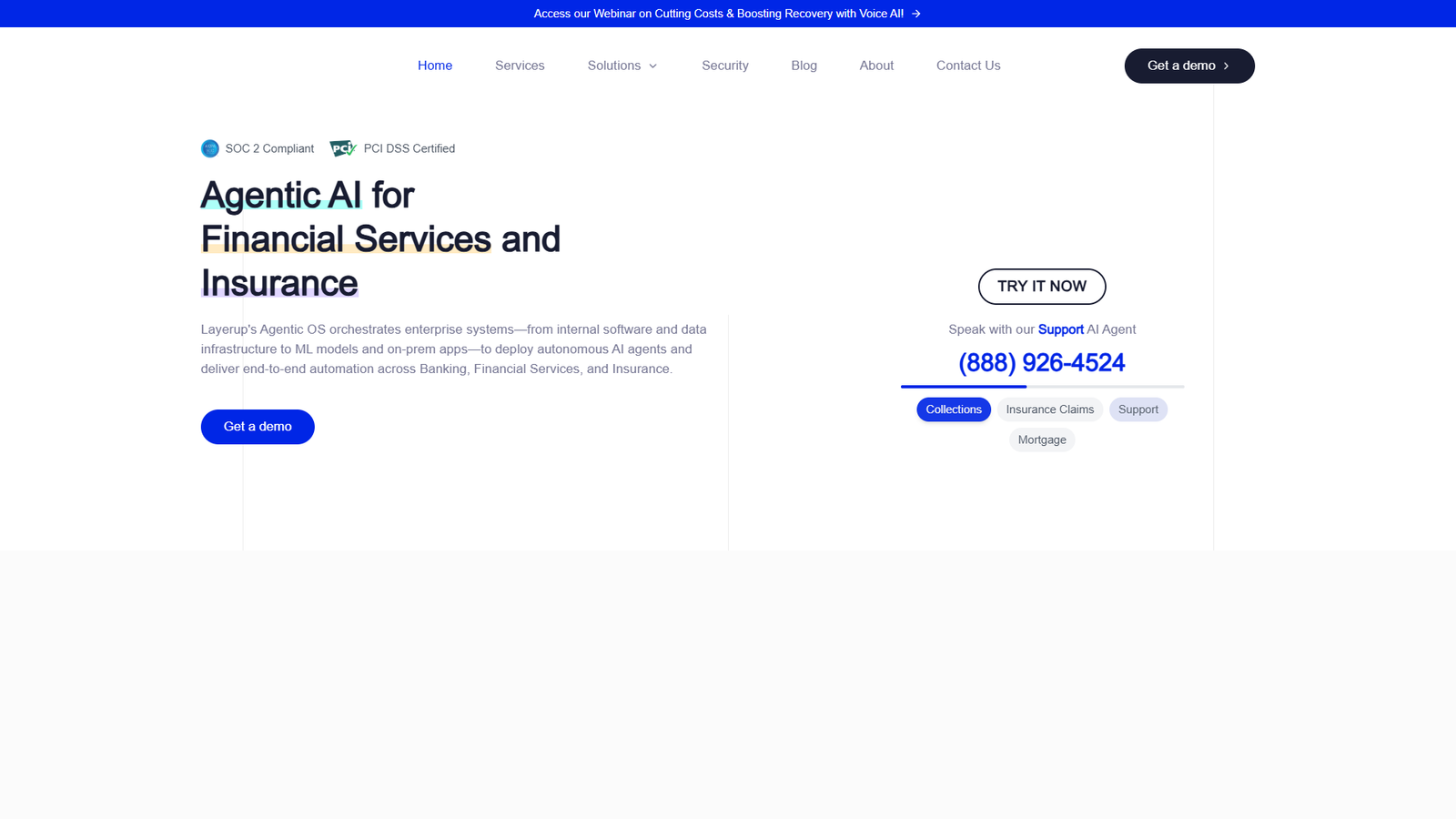Go to the Home nav link
This screenshot has width=1456, height=819.
pyautogui.click(x=435, y=66)
